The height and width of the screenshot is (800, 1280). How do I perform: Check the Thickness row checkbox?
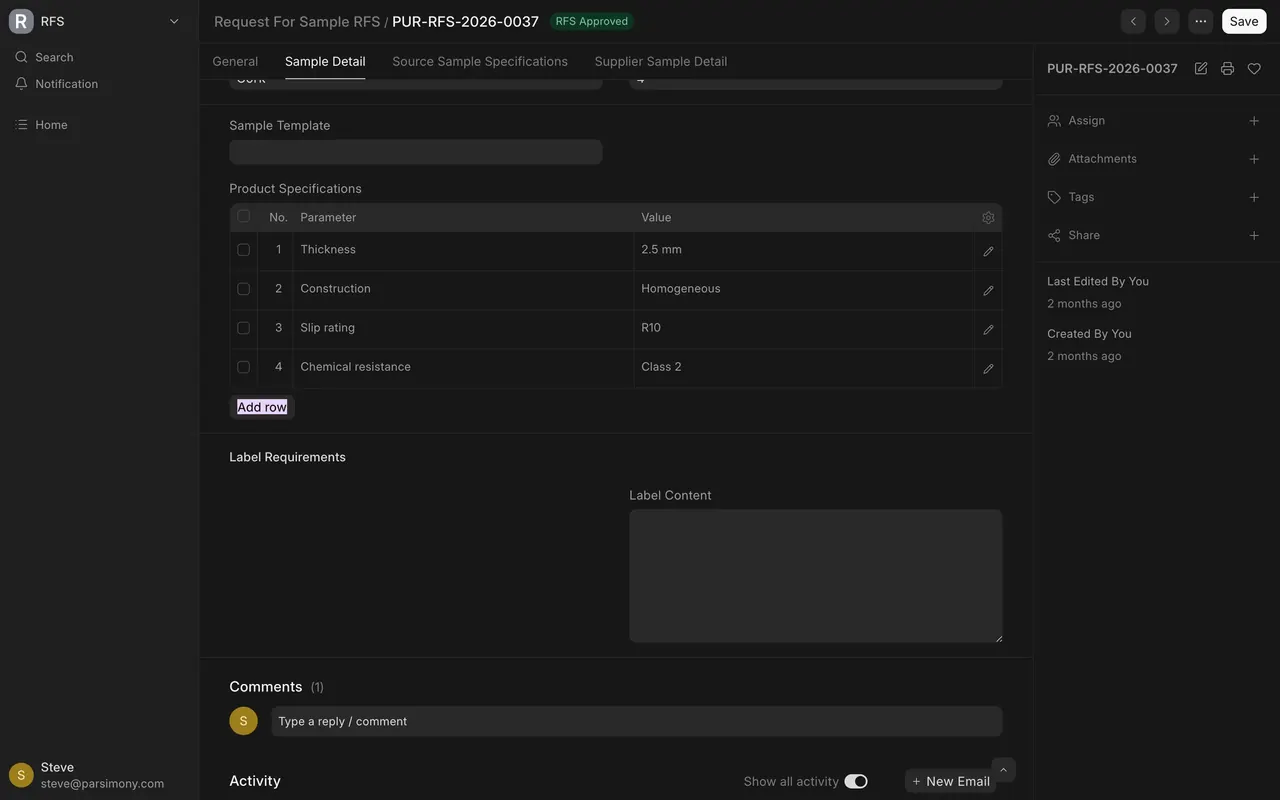pos(244,250)
